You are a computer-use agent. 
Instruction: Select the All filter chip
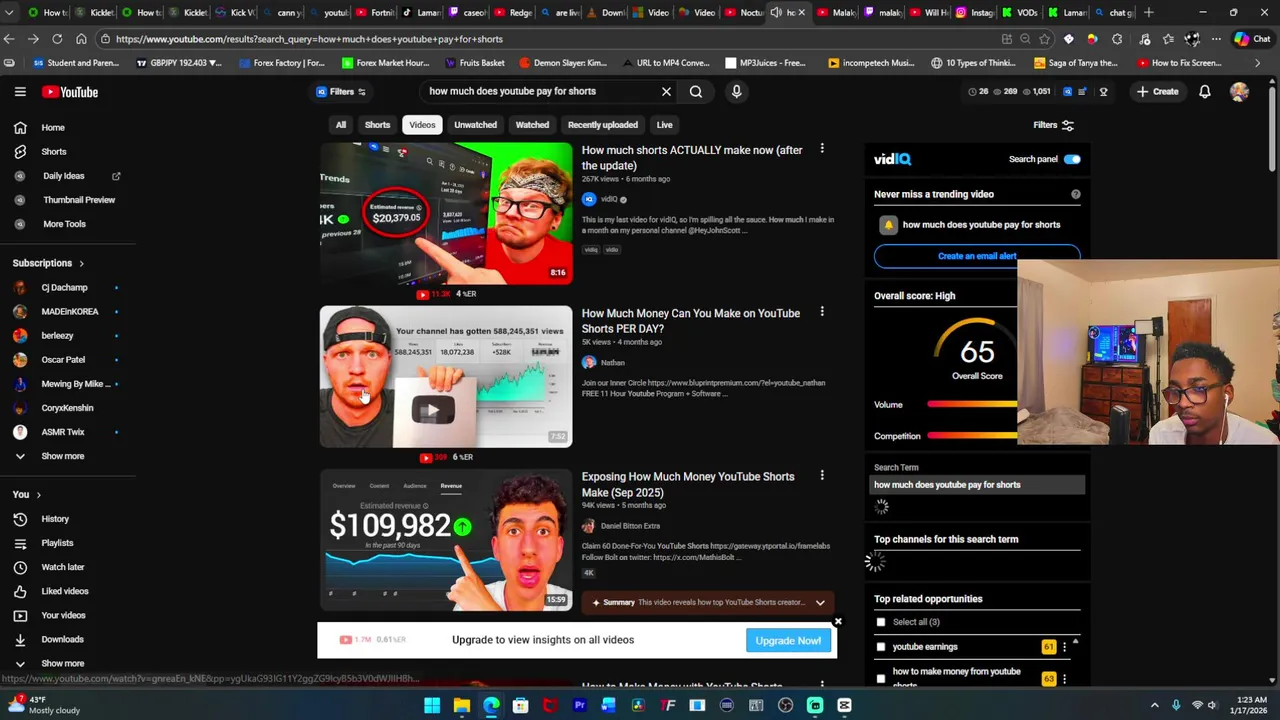341,125
